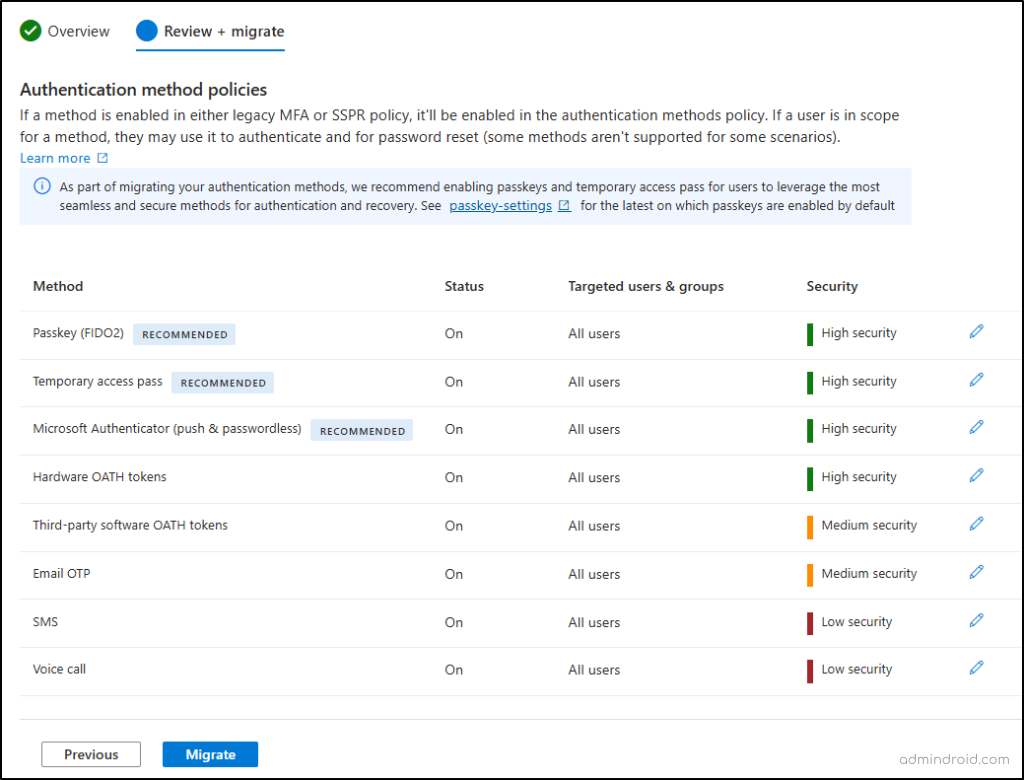The width and height of the screenshot is (1024, 780).
Task: Click the green High security bar for Passkey
Action: (x=810, y=332)
